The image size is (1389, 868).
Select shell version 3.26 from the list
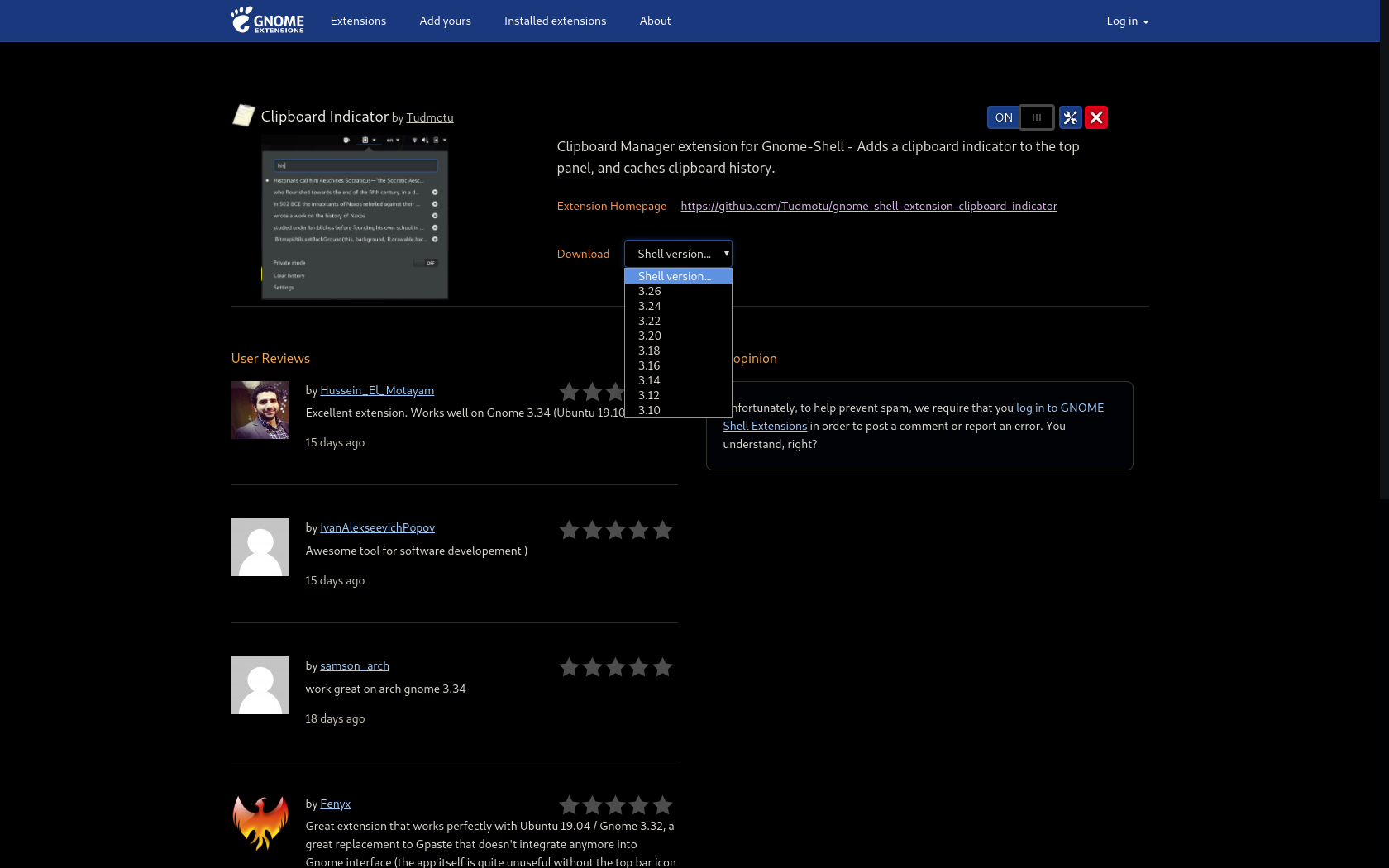point(650,291)
